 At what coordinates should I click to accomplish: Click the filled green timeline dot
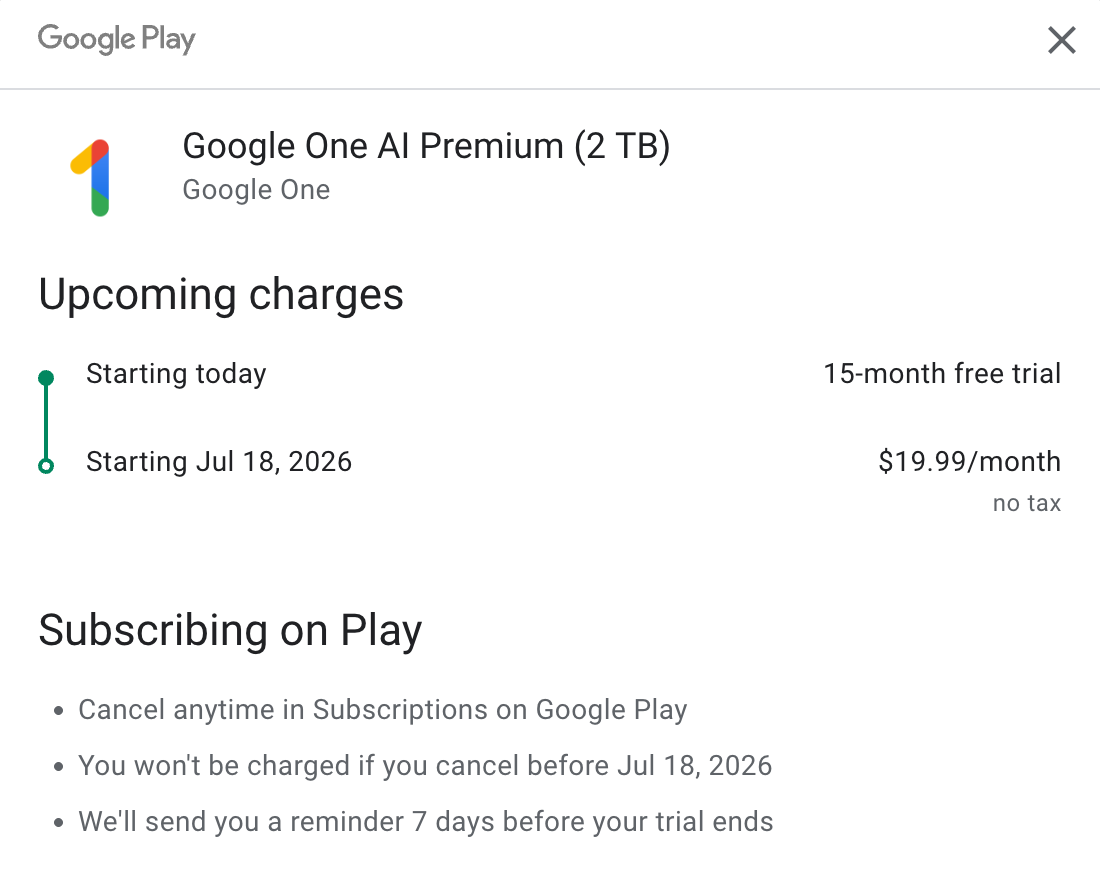click(46, 378)
